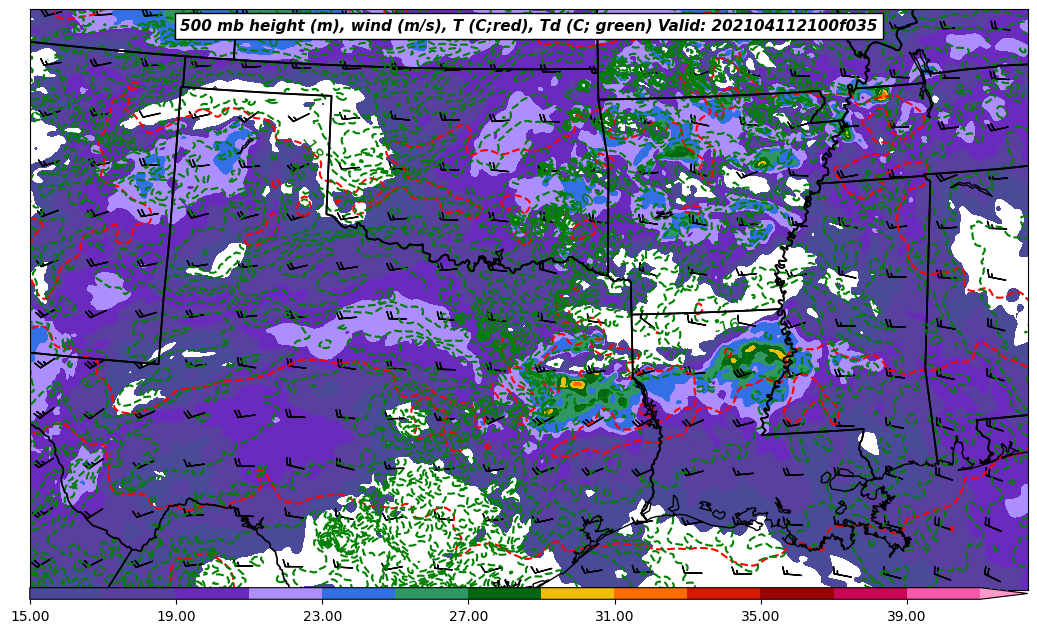This screenshot has height=633, width=1037.
Task: Click the colorbar's pointed extension arrow
Action: 1002,593
